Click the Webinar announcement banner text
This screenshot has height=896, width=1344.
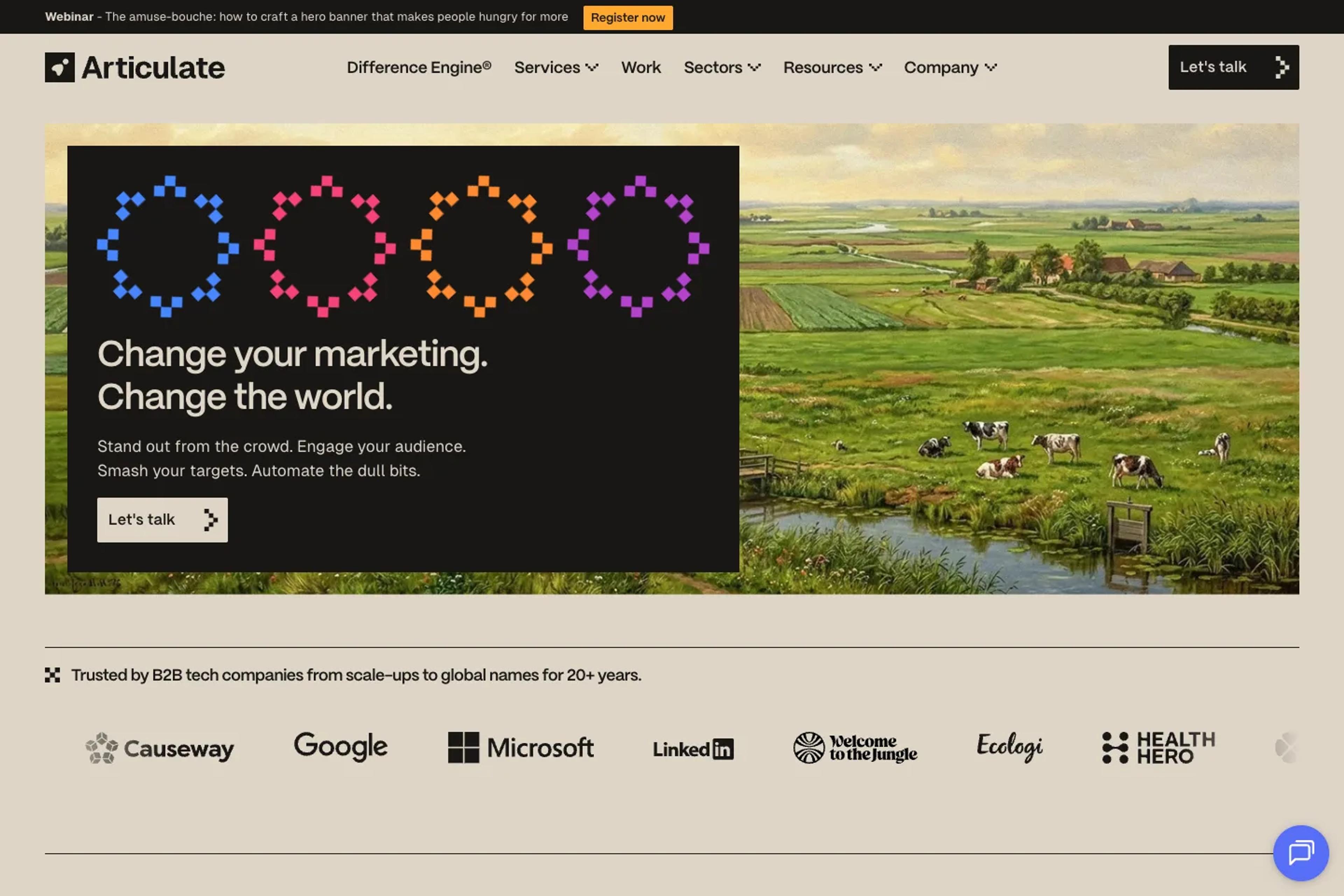coord(307,17)
